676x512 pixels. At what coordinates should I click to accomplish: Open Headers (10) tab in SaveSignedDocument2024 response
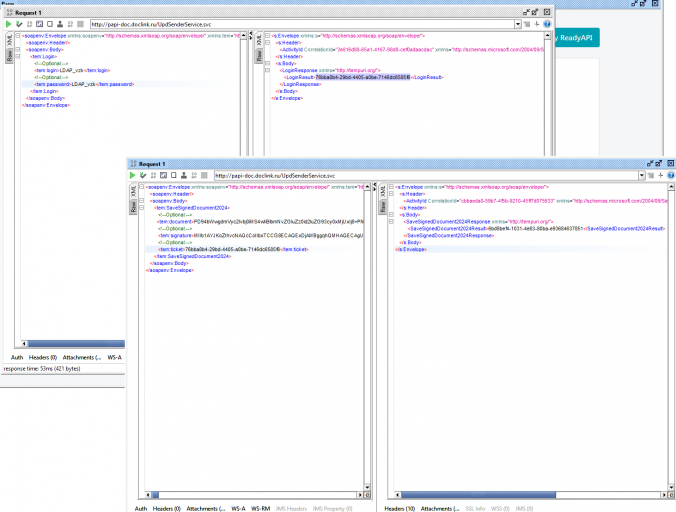tap(399, 509)
